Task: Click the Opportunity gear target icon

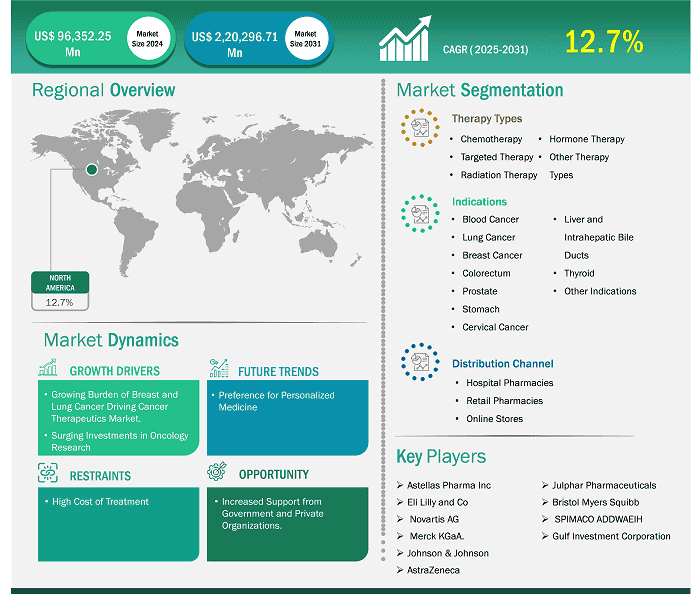Action: [217, 471]
